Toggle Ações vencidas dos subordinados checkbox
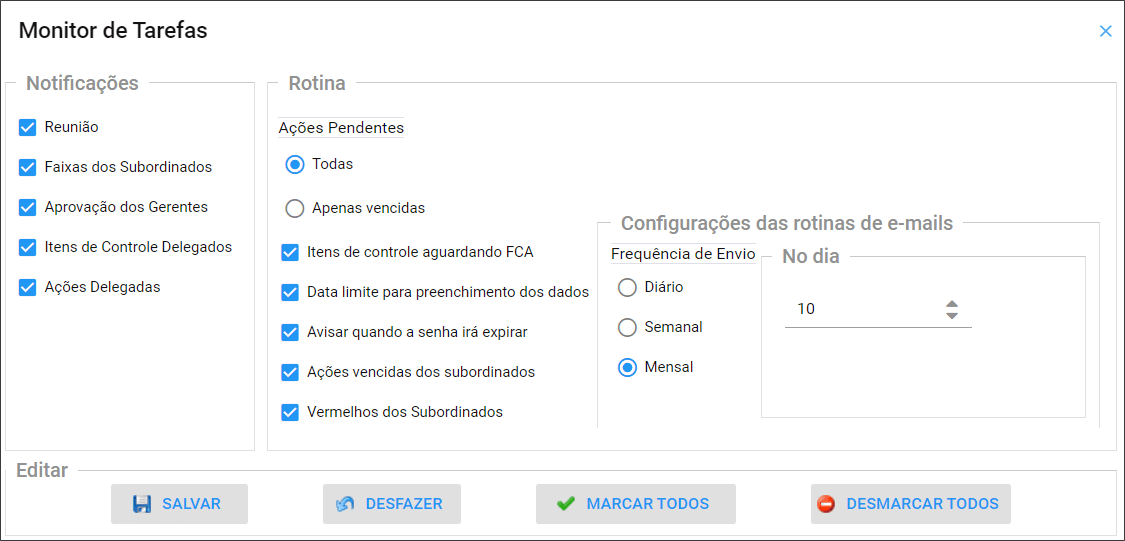 tap(290, 372)
